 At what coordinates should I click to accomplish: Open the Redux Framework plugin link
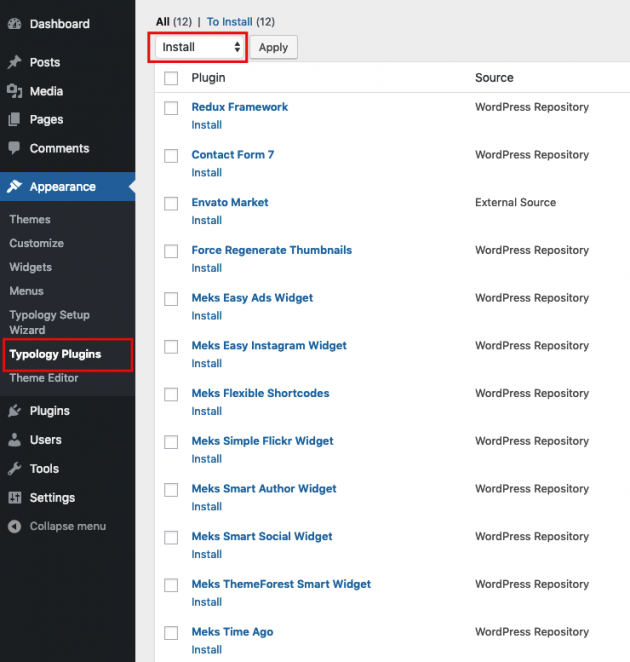click(239, 107)
